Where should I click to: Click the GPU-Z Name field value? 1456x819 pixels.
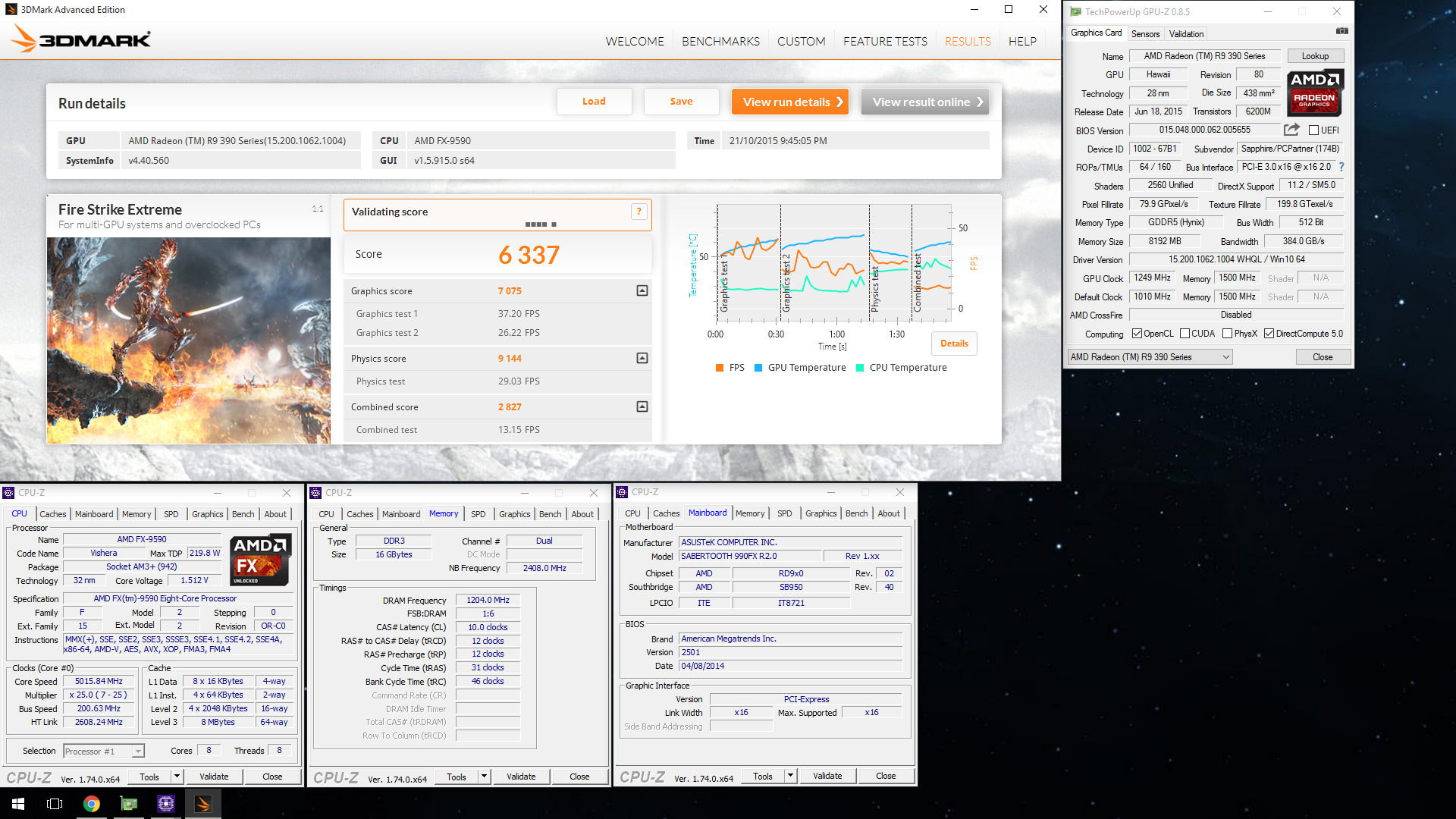(1204, 56)
